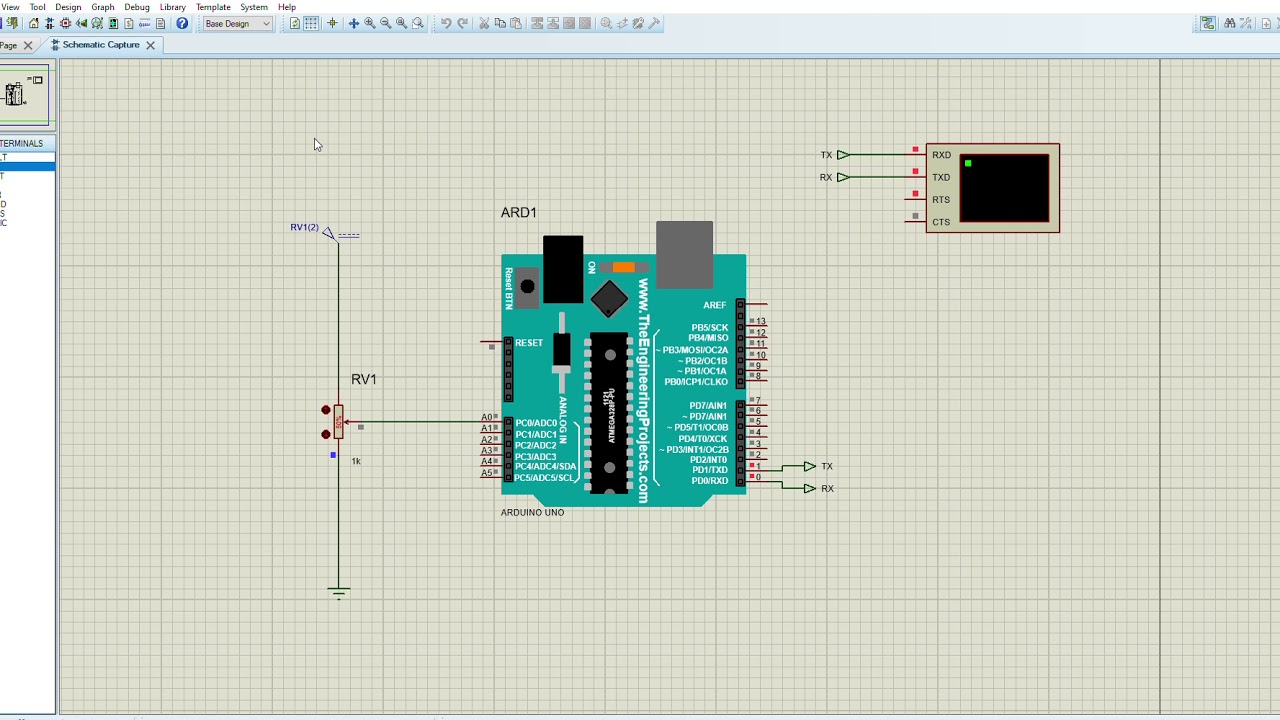Click the Zoom In magnifier icon
The image size is (1280, 720).
click(x=370, y=23)
